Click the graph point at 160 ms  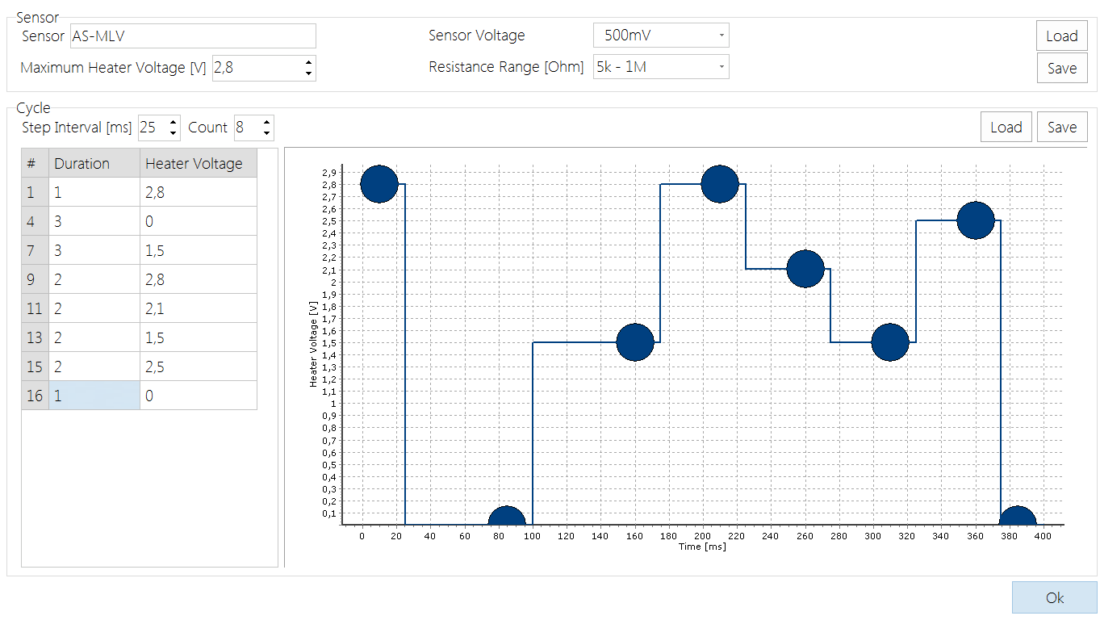(635, 342)
